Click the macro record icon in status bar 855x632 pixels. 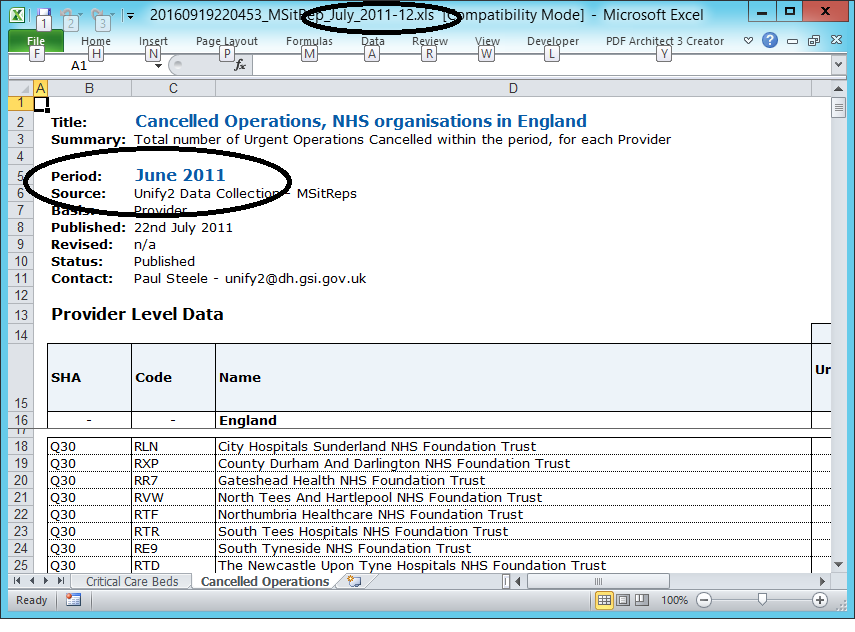pos(73,600)
